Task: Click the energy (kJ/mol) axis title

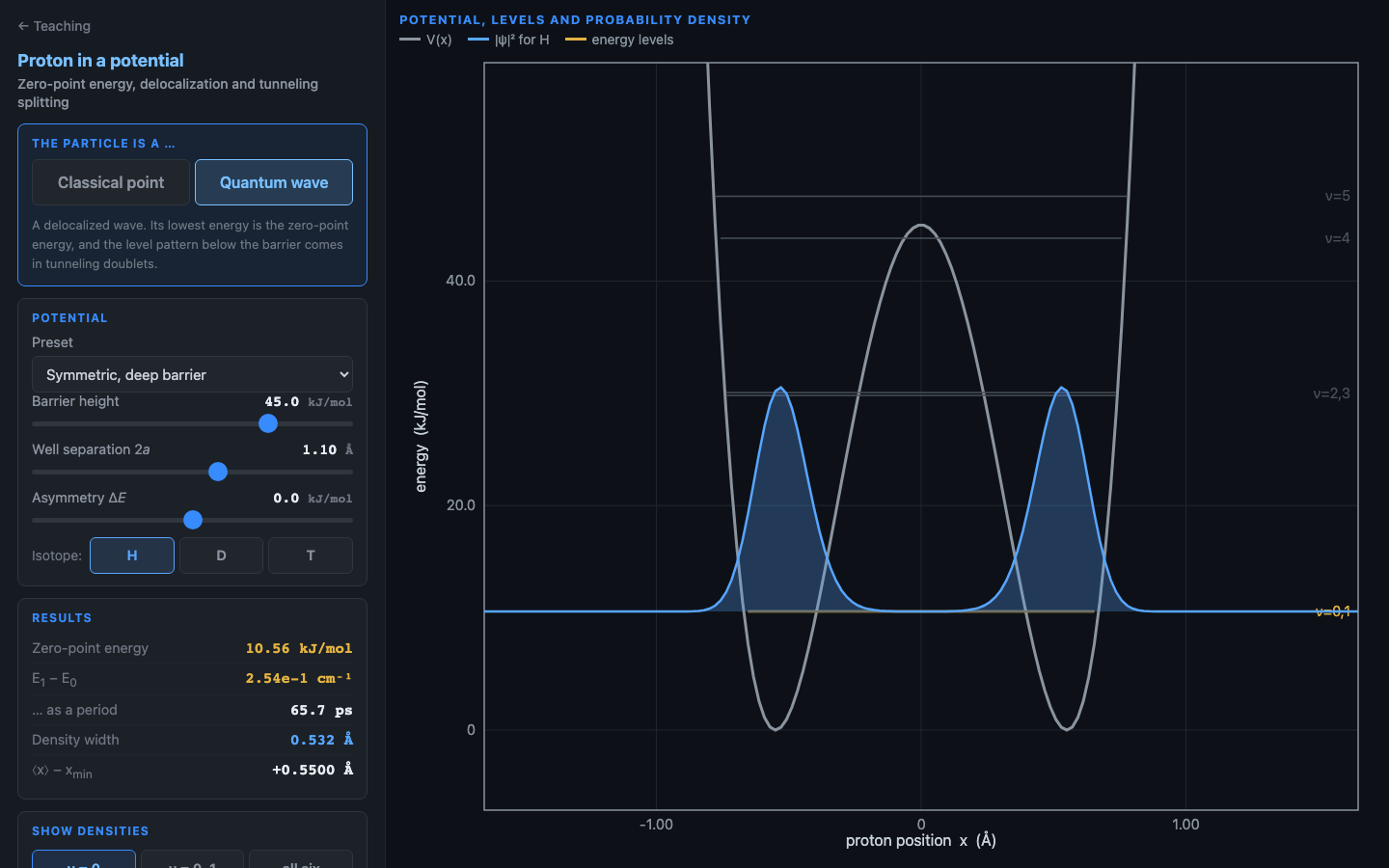Action: [421, 436]
